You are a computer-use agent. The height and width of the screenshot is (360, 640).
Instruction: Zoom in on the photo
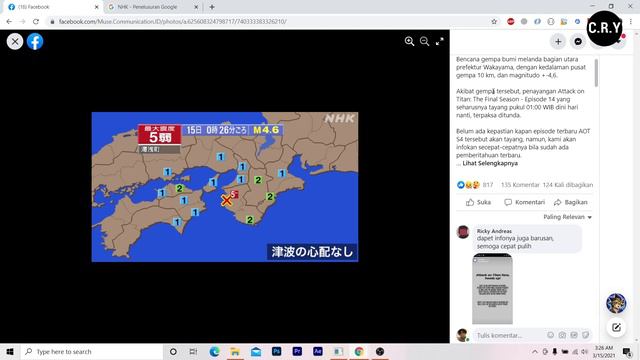409,41
